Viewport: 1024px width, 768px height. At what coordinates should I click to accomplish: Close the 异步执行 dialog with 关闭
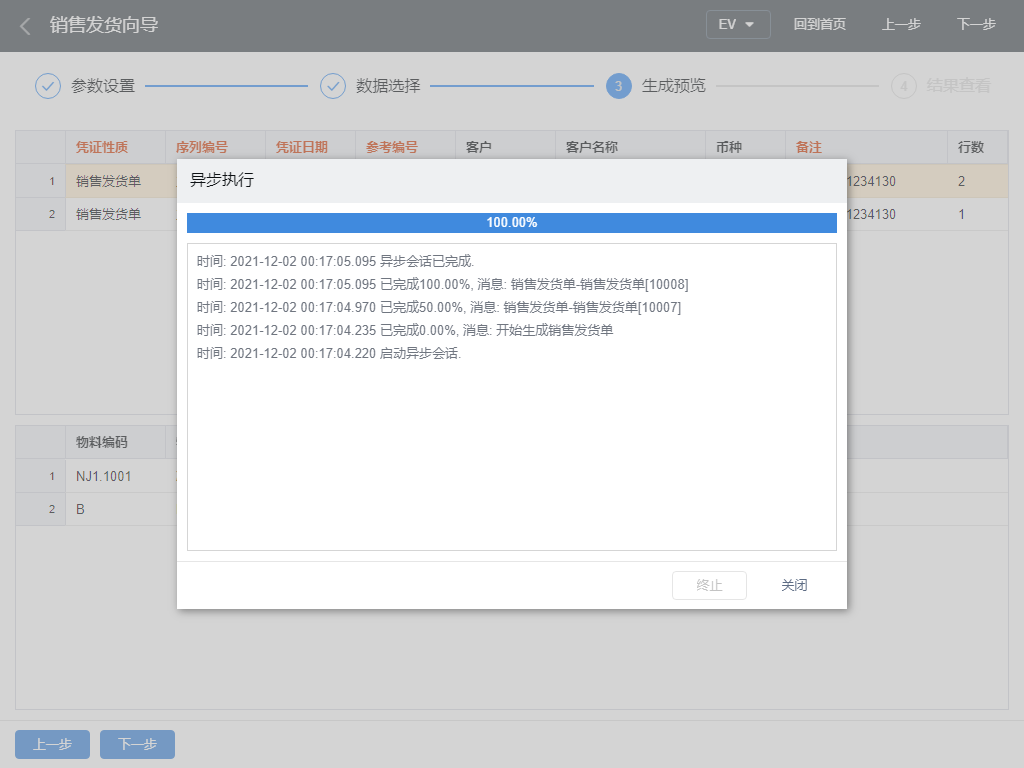794,586
